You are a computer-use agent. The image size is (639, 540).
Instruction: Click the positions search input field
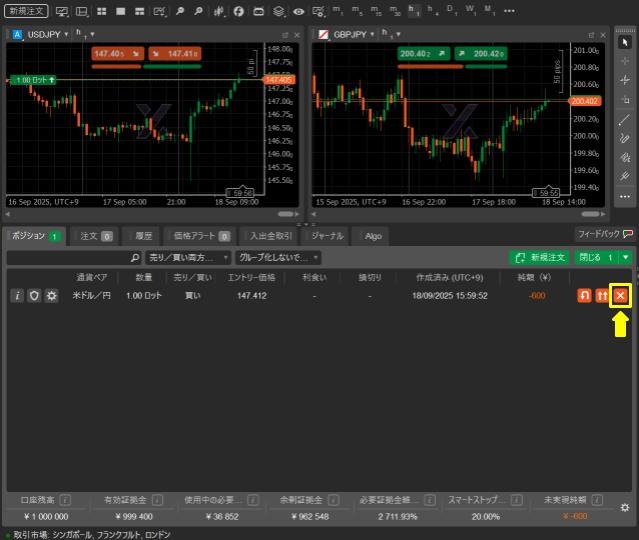coord(73,258)
